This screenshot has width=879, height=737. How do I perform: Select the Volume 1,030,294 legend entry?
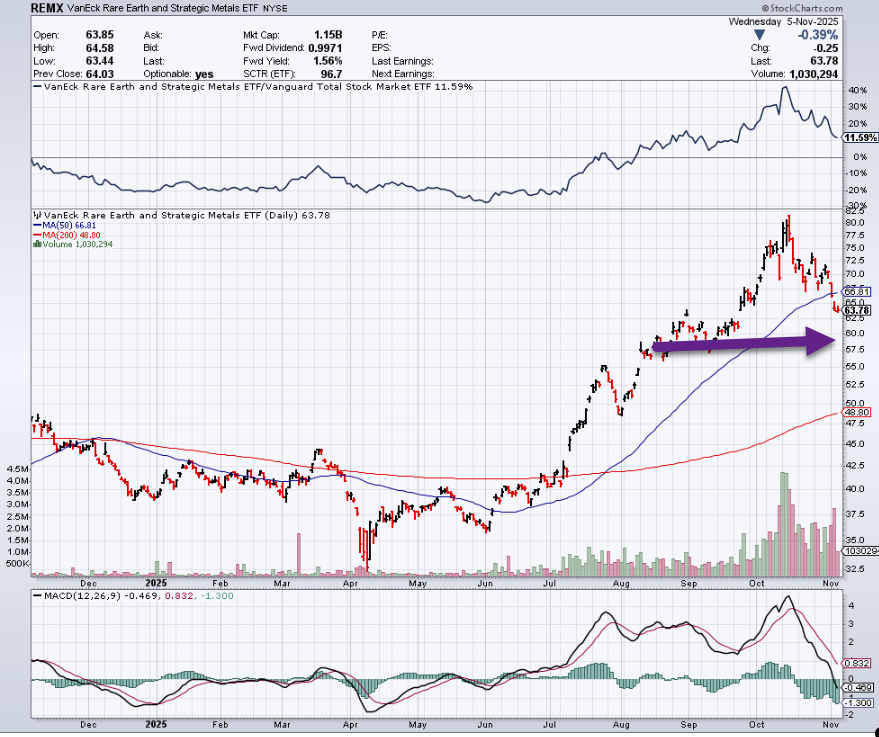tap(77, 244)
